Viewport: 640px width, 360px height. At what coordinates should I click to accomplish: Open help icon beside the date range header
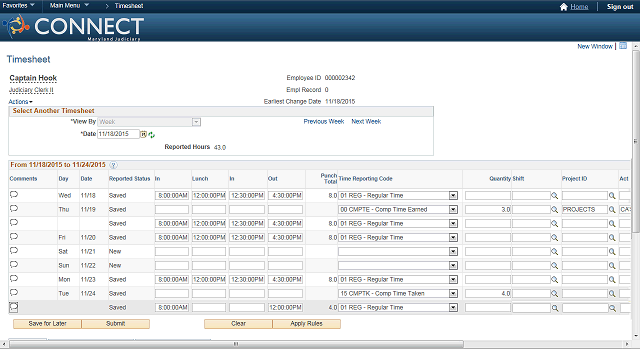[113, 165]
